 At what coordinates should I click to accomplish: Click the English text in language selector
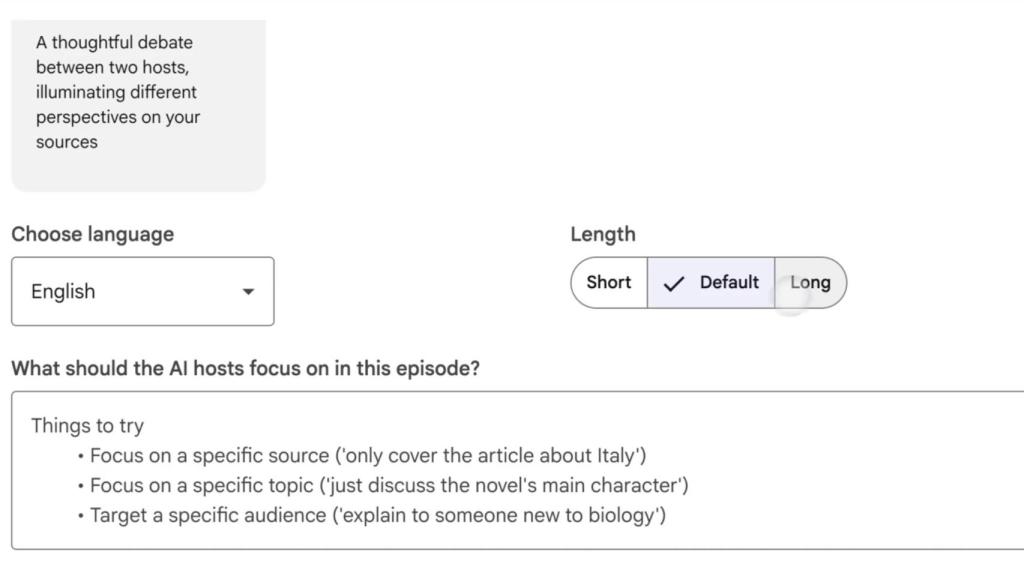pos(63,291)
